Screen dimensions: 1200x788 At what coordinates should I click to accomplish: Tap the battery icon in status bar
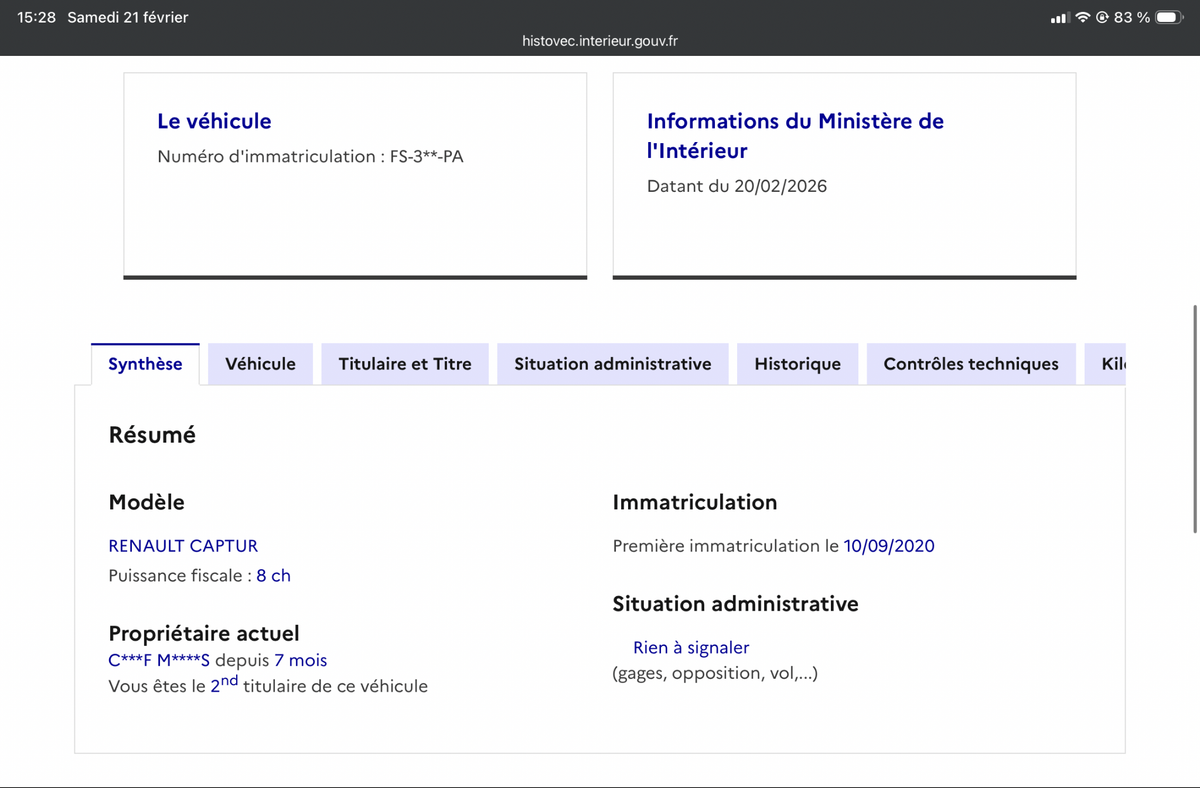[1169, 18]
